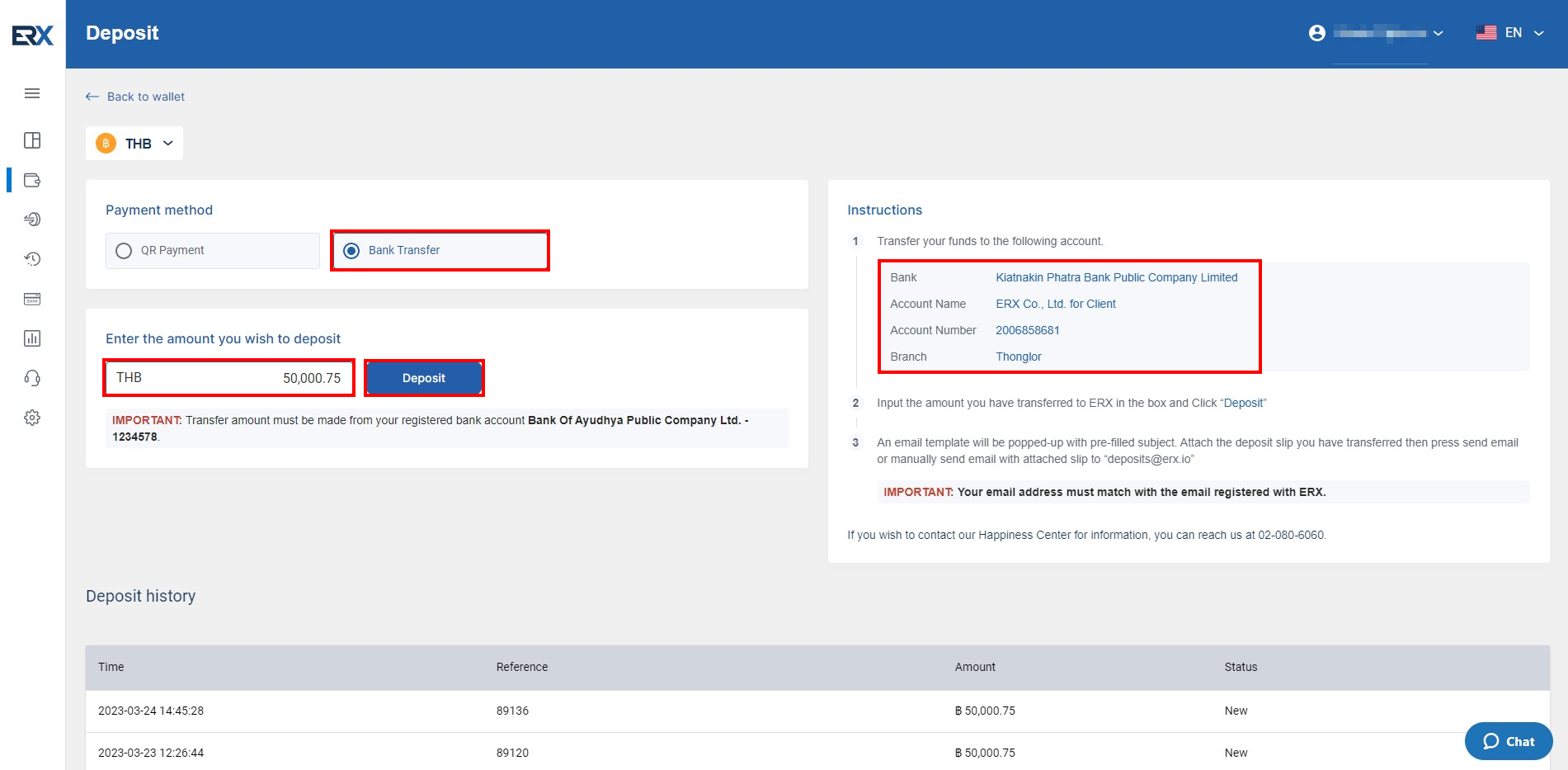
Task: Open the history clock icon in sidebar
Action: [x=32, y=259]
